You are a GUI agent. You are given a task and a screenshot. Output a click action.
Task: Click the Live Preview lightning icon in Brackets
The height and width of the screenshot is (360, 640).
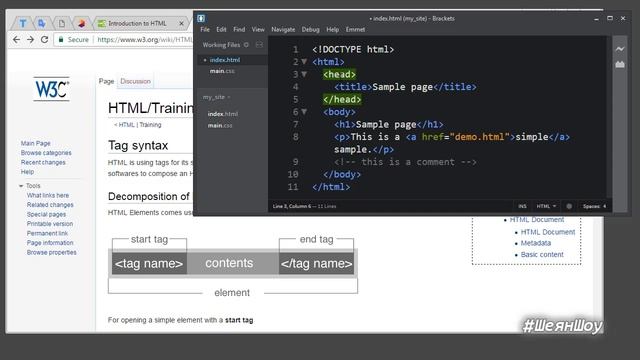point(620,49)
